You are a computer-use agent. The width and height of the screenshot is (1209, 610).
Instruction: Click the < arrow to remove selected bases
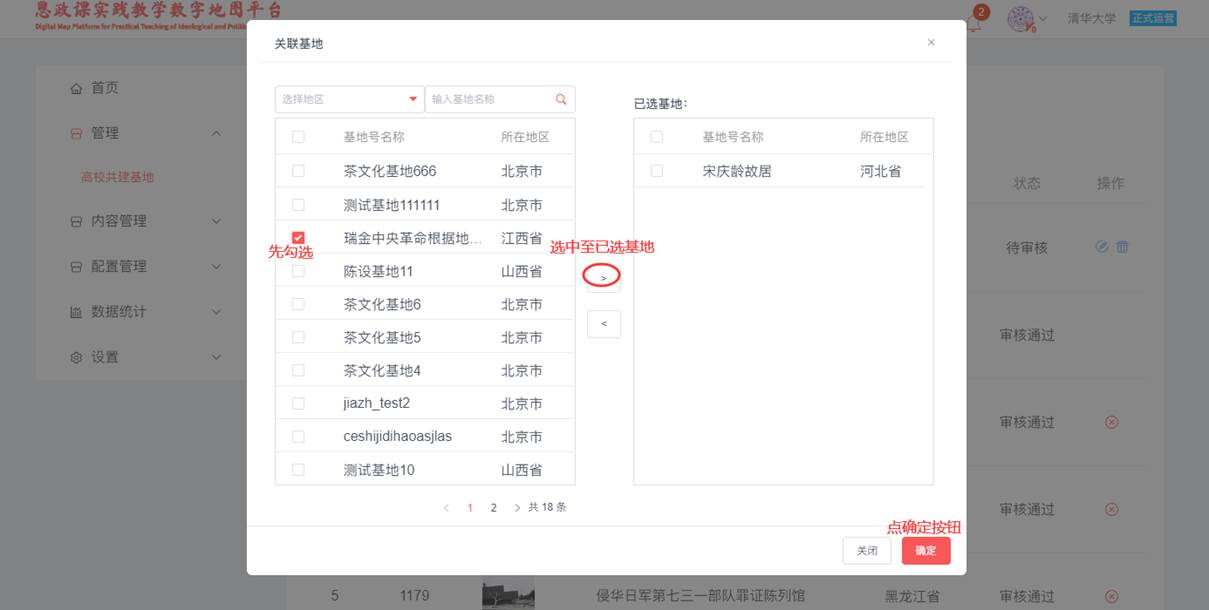pos(603,324)
